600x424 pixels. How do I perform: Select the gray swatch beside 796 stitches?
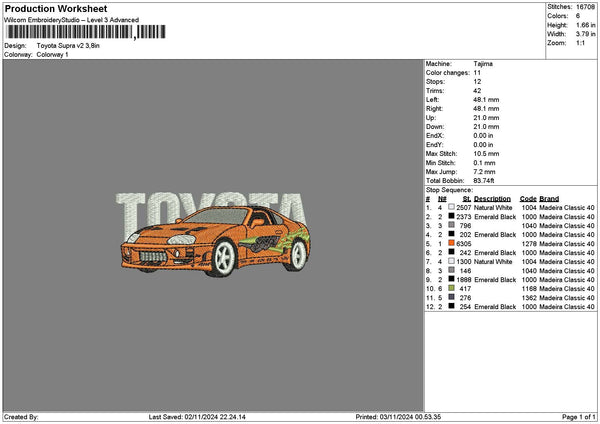[452, 225]
